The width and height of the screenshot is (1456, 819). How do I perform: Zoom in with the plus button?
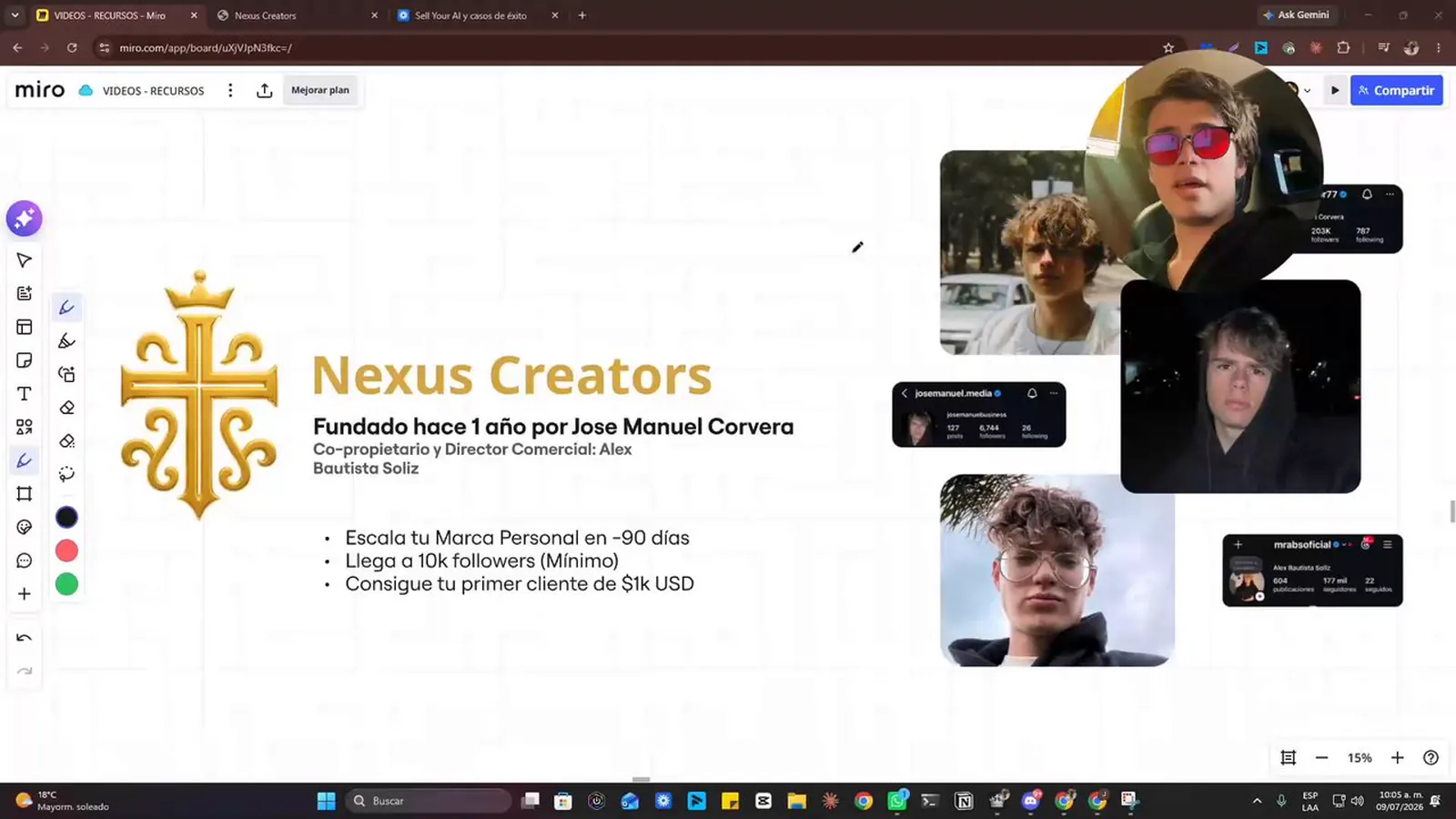point(1397,758)
